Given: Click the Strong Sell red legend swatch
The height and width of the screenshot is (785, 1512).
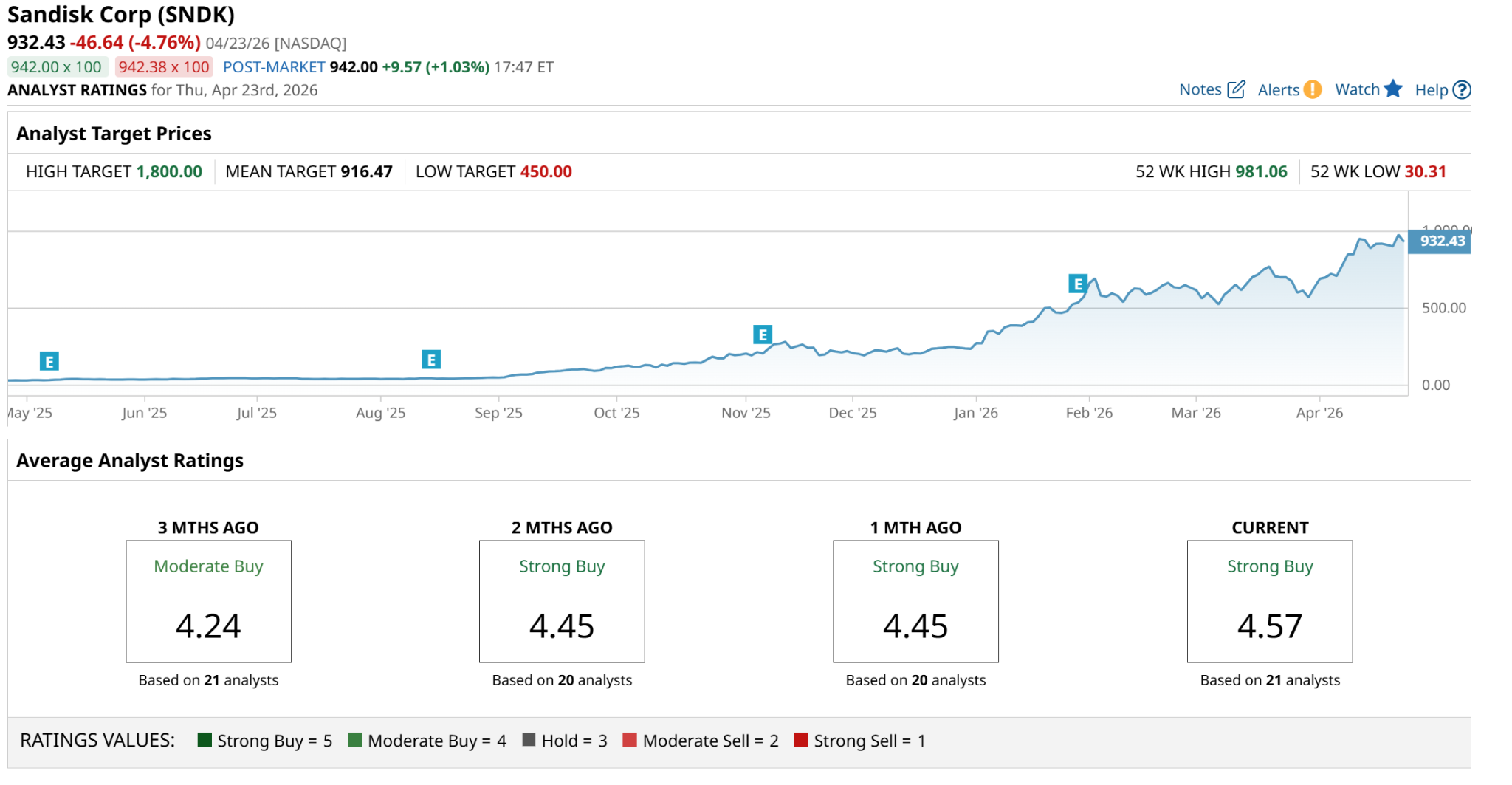Looking at the screenshot, I should coord(800,740).
